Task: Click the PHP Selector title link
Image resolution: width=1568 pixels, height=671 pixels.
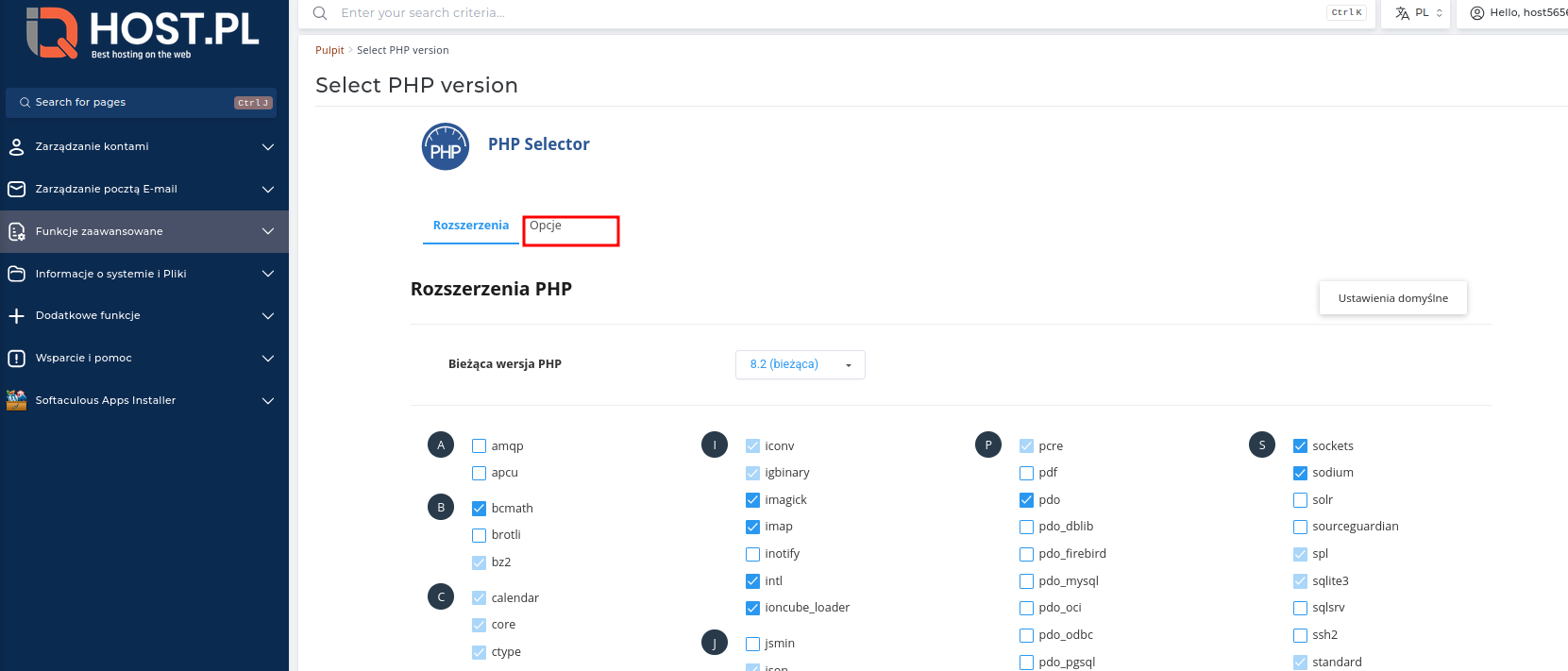Action: 538,144
